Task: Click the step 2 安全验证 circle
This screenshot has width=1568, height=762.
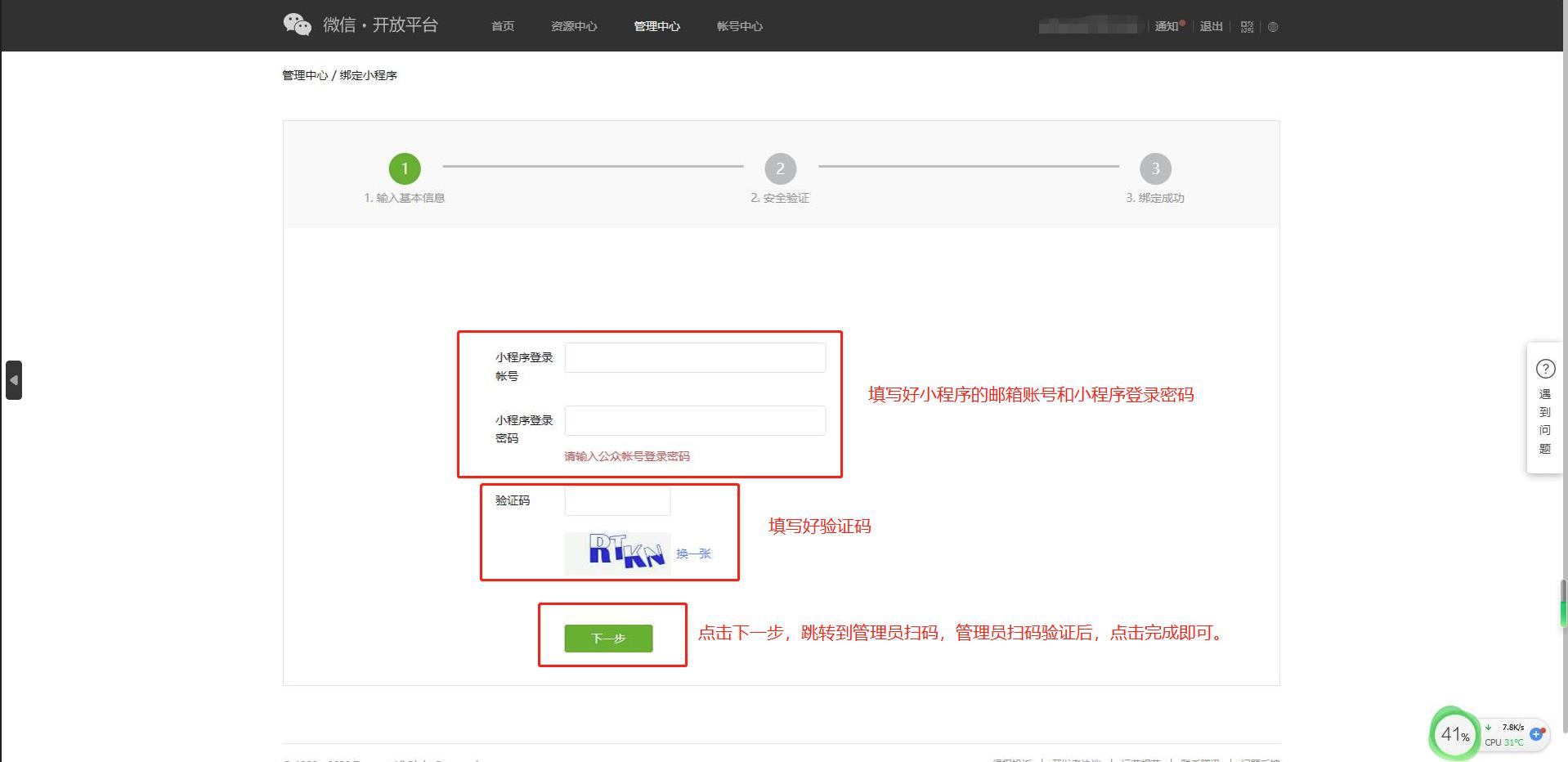Action: pos(780,169)
